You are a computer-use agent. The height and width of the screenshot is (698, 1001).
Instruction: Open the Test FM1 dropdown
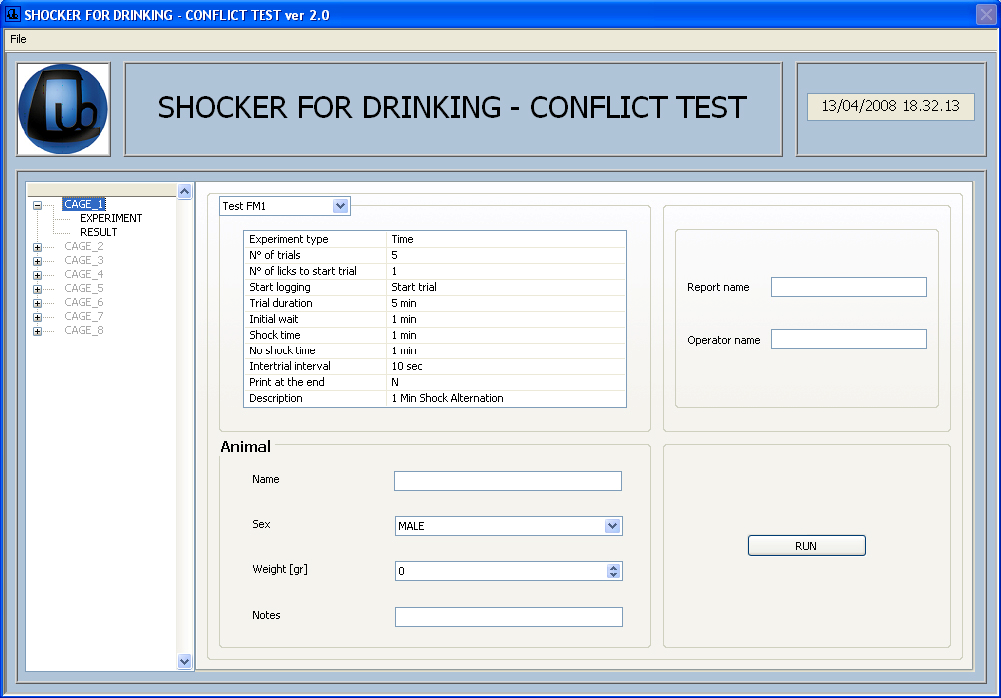340,206
